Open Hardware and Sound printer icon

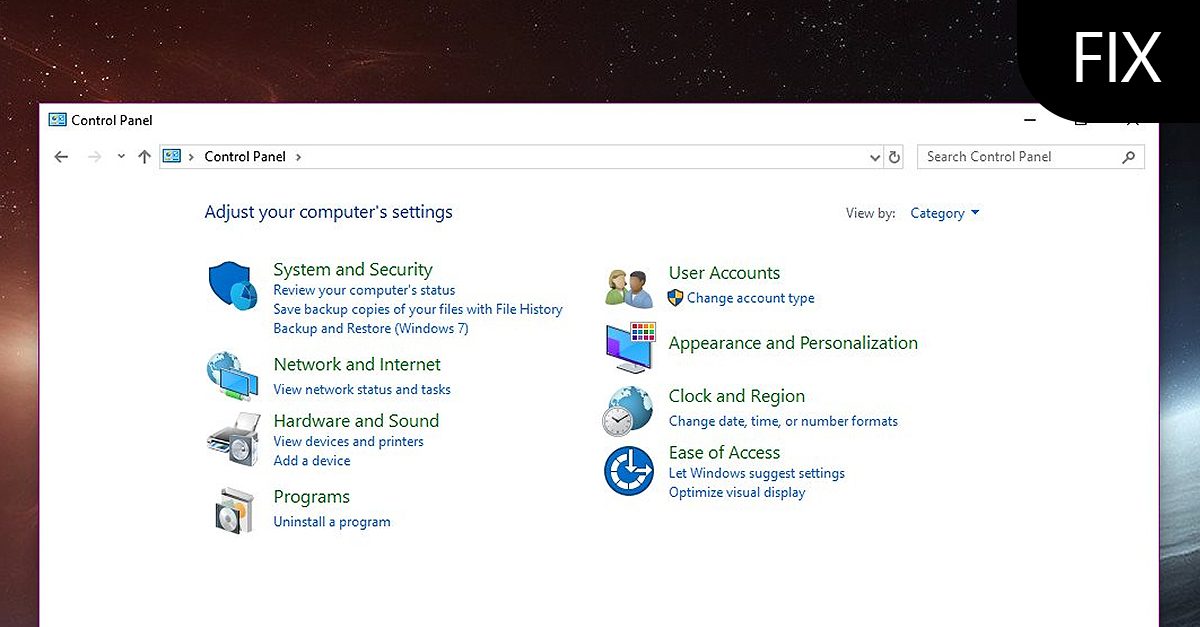pos(232,440)
